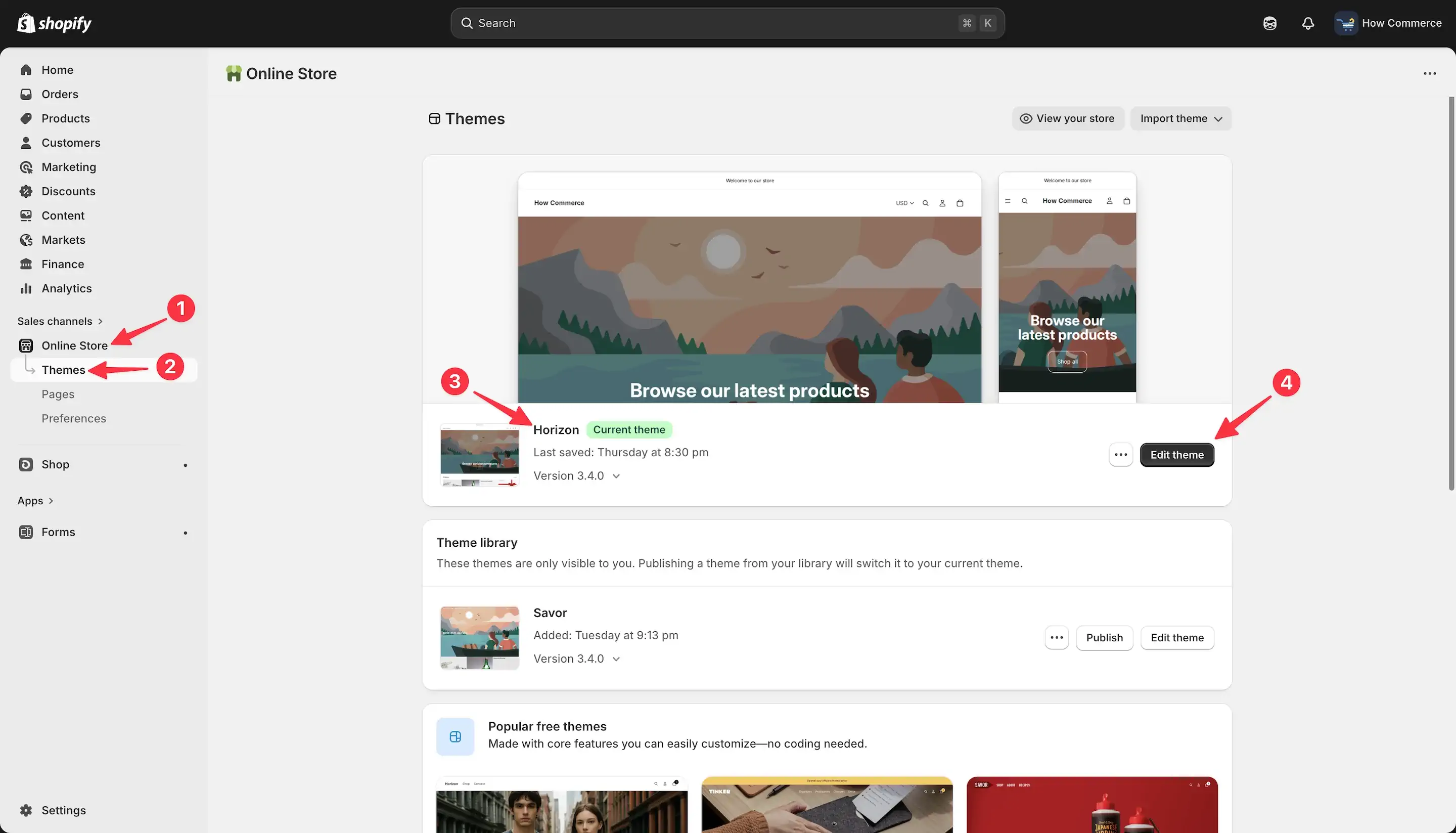Click Horizon theme thumbnail

(x=479, y=455)
